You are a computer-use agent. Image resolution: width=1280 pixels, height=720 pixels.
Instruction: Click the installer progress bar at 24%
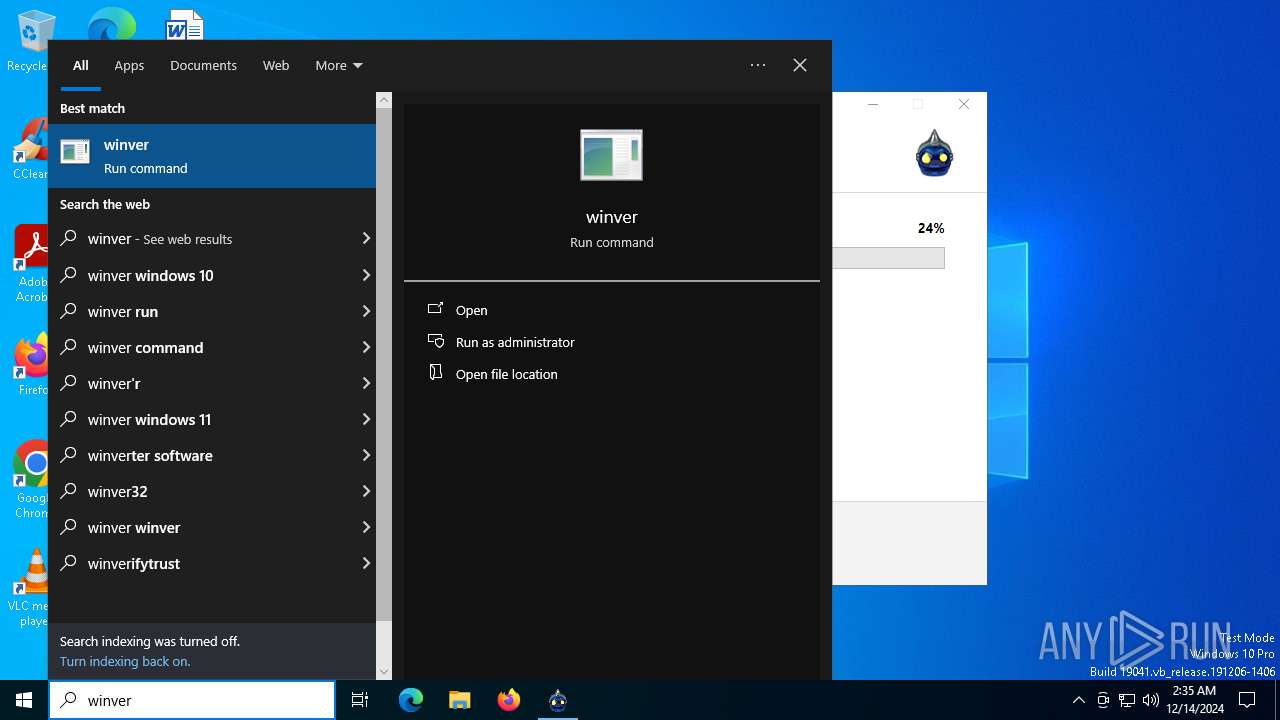tap(888, 258)
